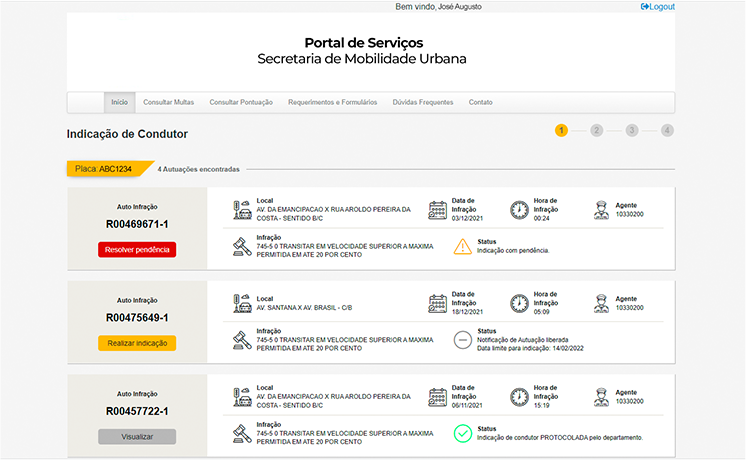Click clock icon showing 05:09

tap(520, 304)
